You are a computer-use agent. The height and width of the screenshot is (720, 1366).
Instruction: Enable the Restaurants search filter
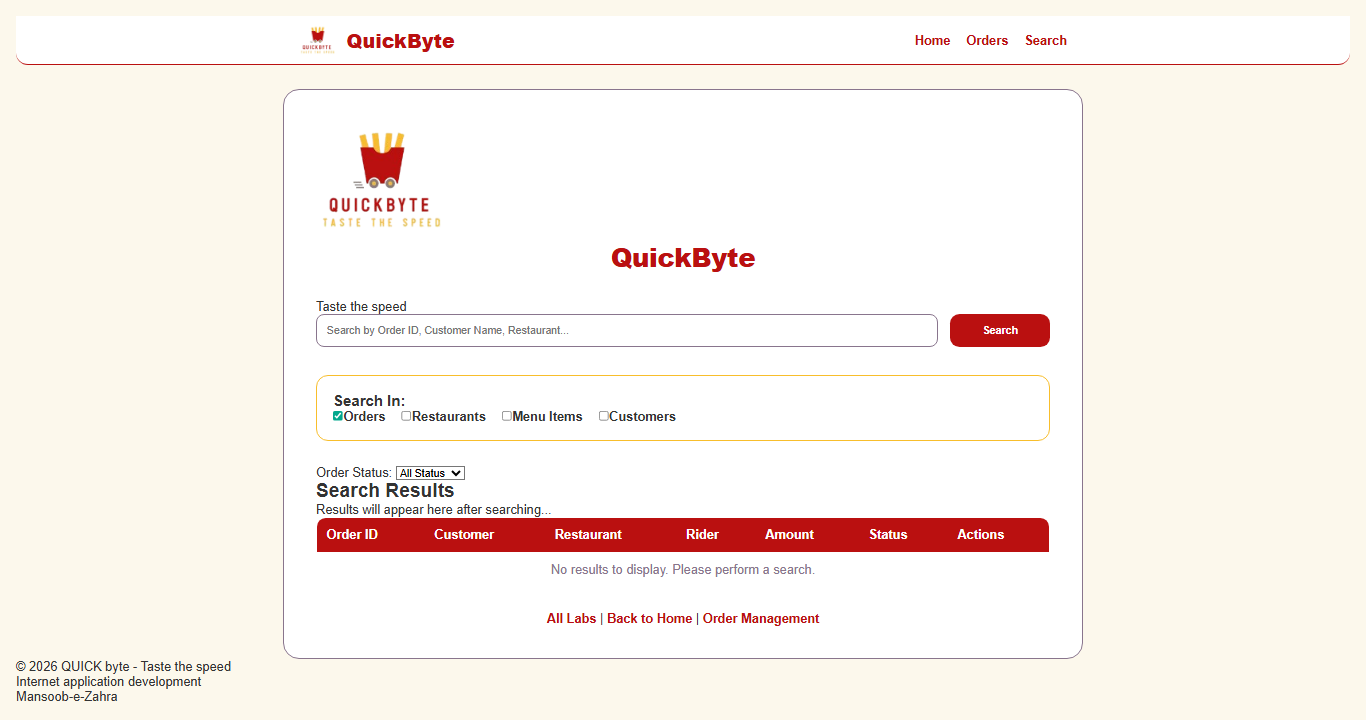[x=406, y=415]
